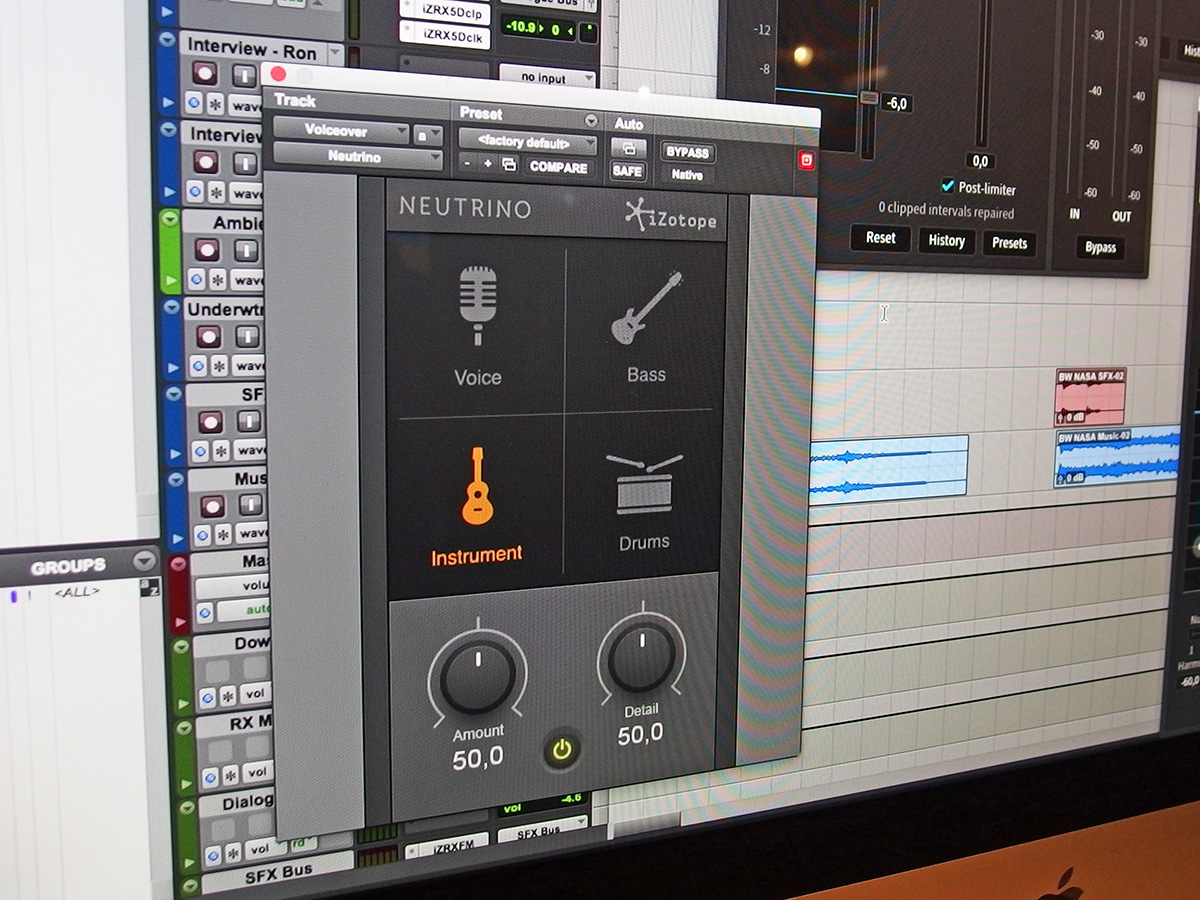Open History in the RX De-clip window
Viewport: 1200px width, 900px height.
coord(946,240)
